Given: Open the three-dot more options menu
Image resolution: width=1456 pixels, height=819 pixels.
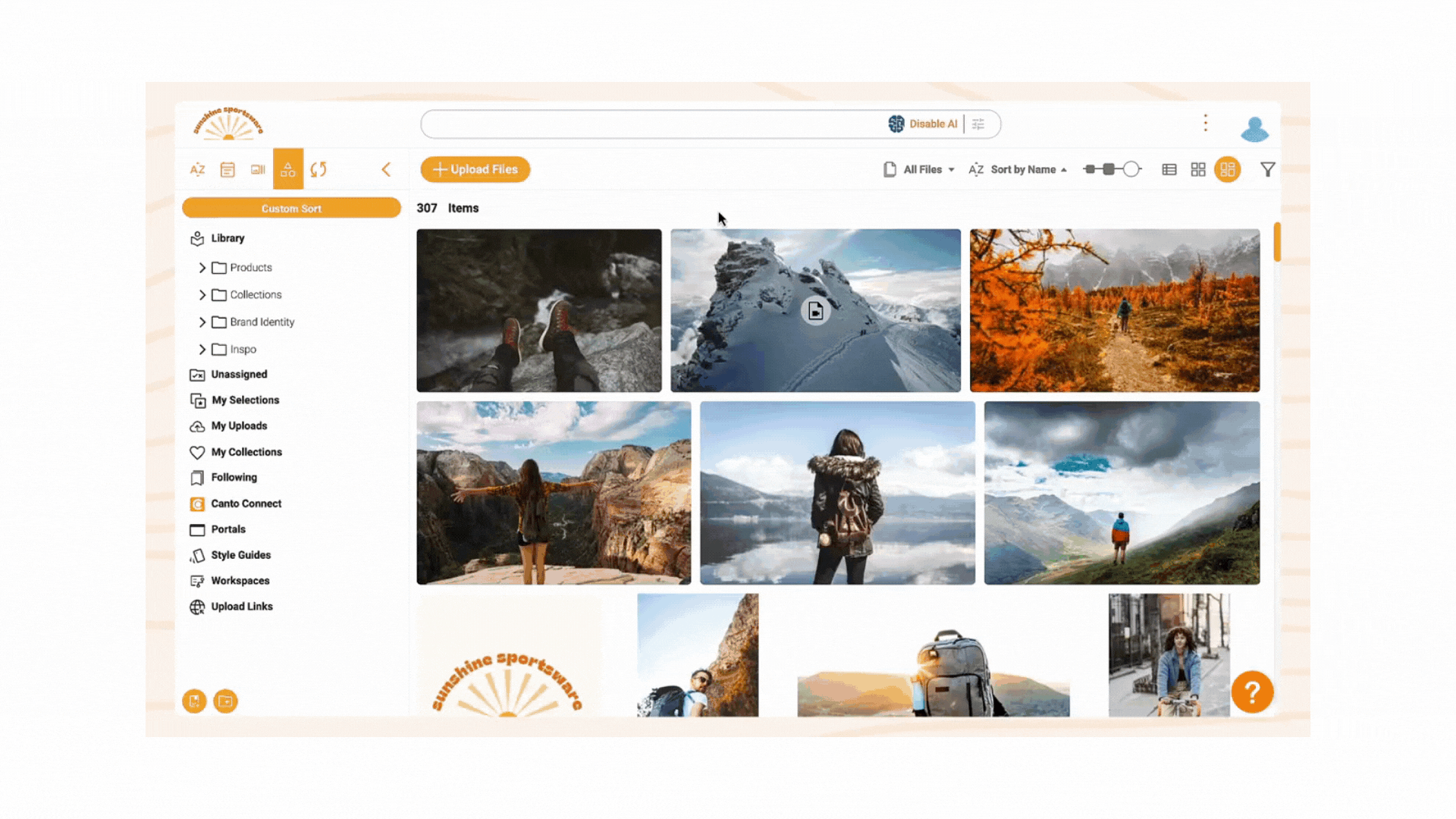Looking at the screenshot, I should pos(1205,123).
